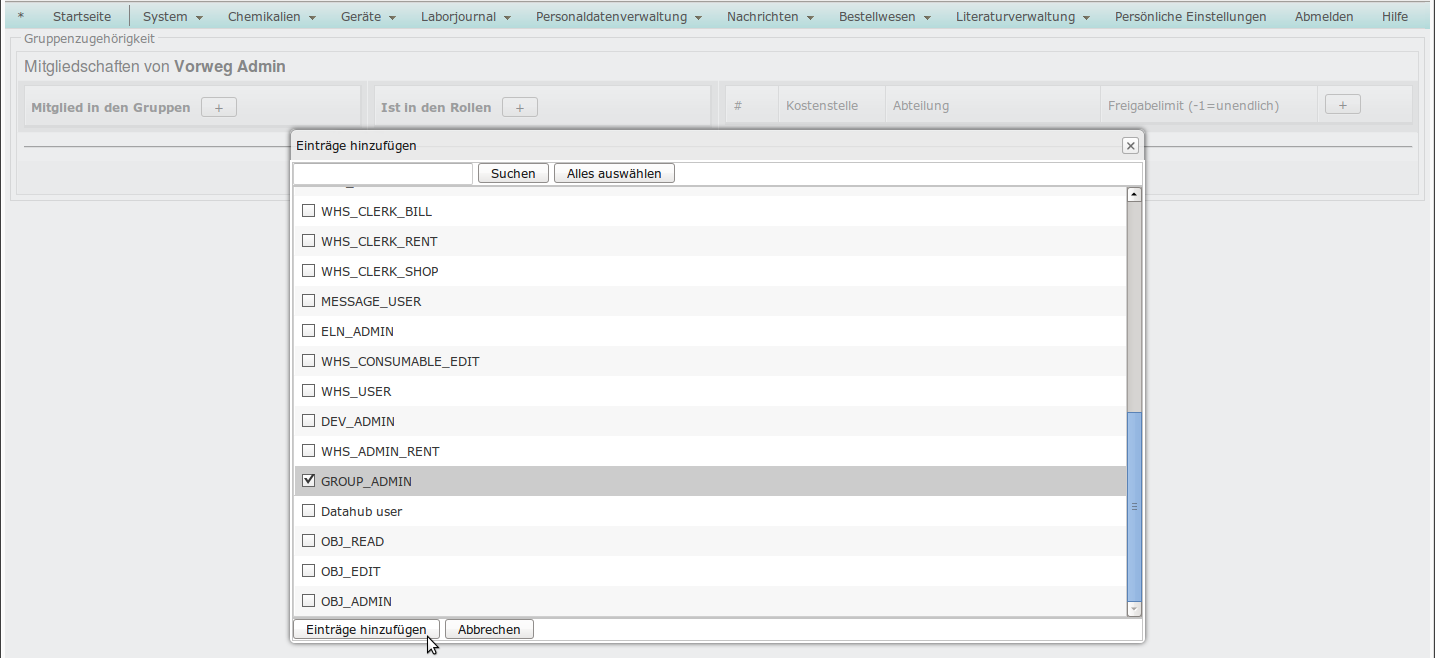Open Persönliche Einstellungen menu item
Viewport: 1435px width, 658px height.
pyautogui.click(x=1190, y=16)
